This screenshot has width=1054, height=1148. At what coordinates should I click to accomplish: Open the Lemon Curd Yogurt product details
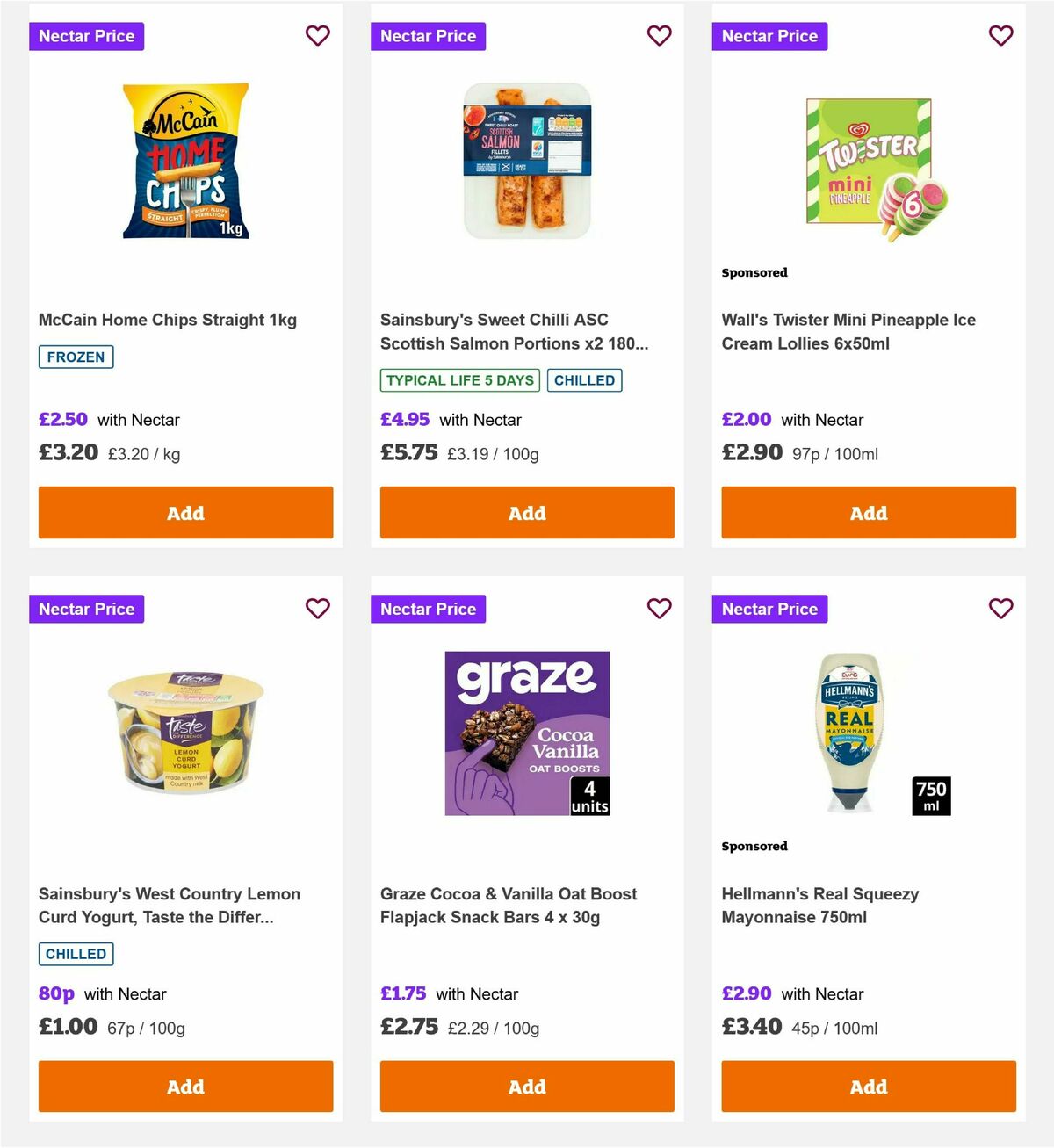pyautogui.click(x=170, y=905)
